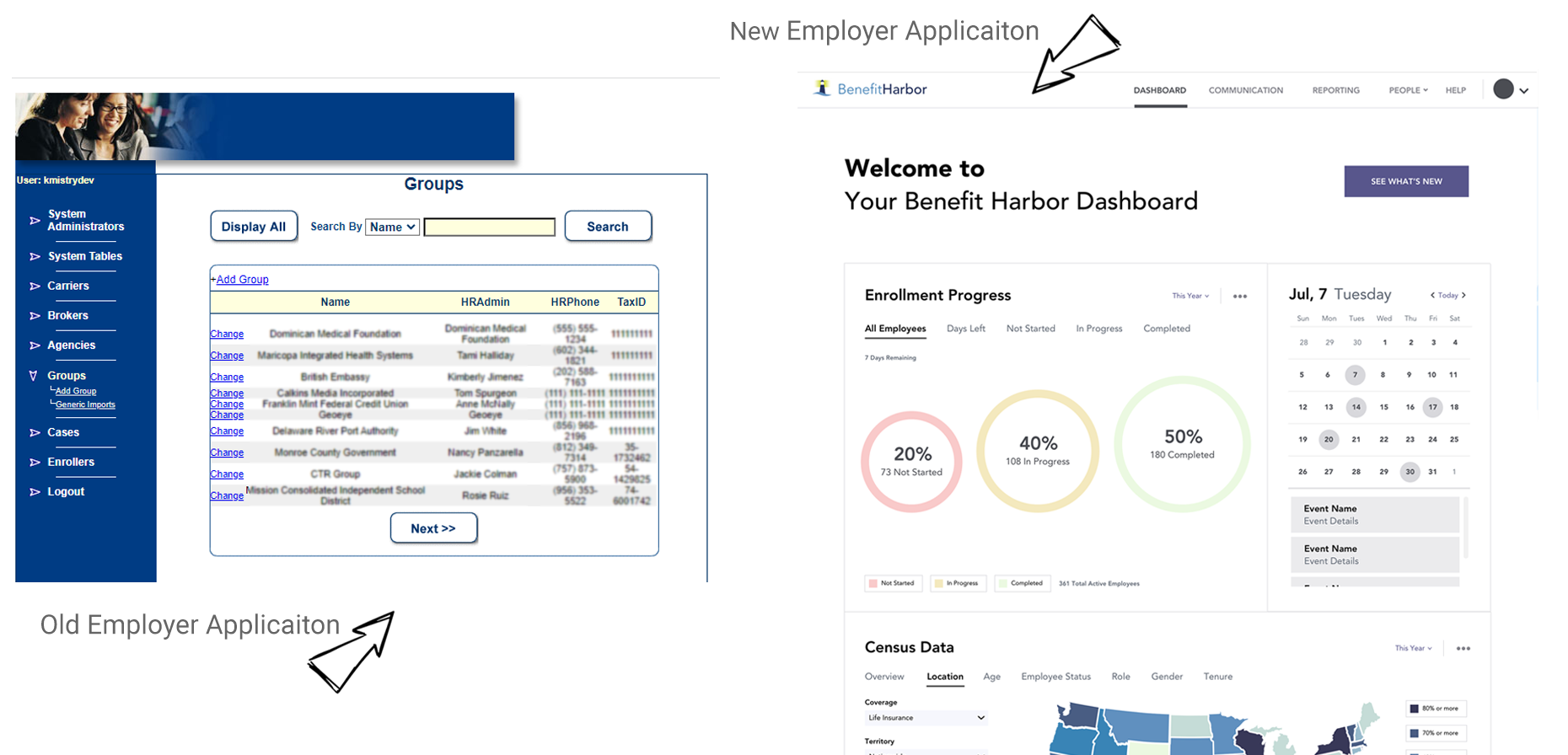Click the In Progress legend swatch
Viewport: 1568px width, 755px height.
[938, 583]
